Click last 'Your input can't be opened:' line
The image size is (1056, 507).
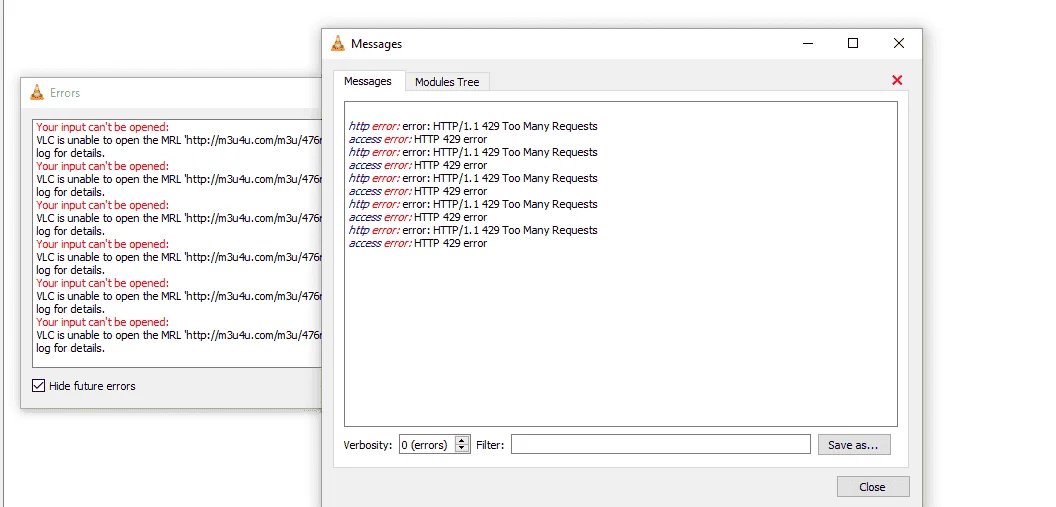(102, 322)
